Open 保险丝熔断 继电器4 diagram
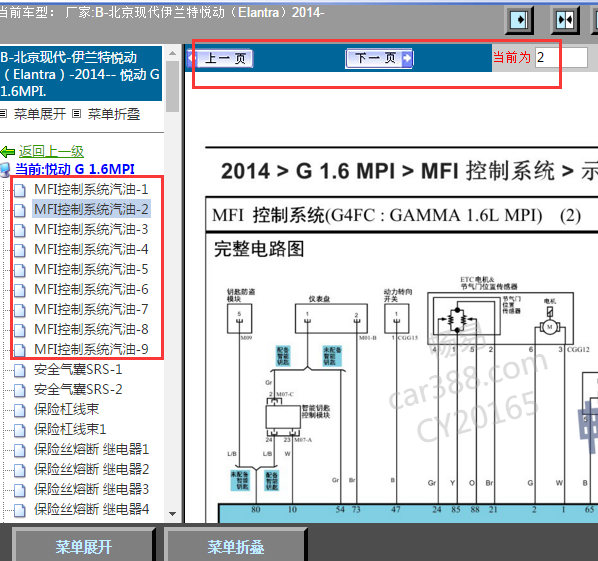This screenshot has height=561, width=598. tap(92, 509)
